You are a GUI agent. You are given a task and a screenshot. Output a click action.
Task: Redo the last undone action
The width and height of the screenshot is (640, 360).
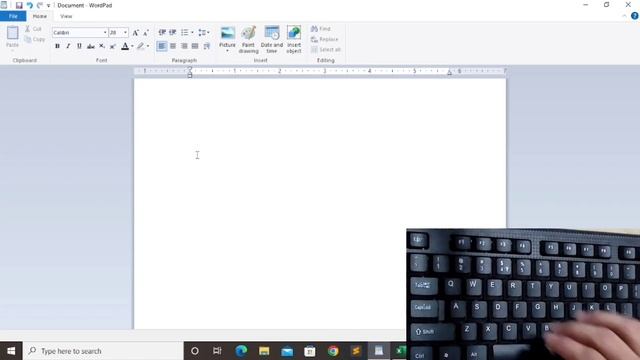pyautogui.click(x=40, y=5)
